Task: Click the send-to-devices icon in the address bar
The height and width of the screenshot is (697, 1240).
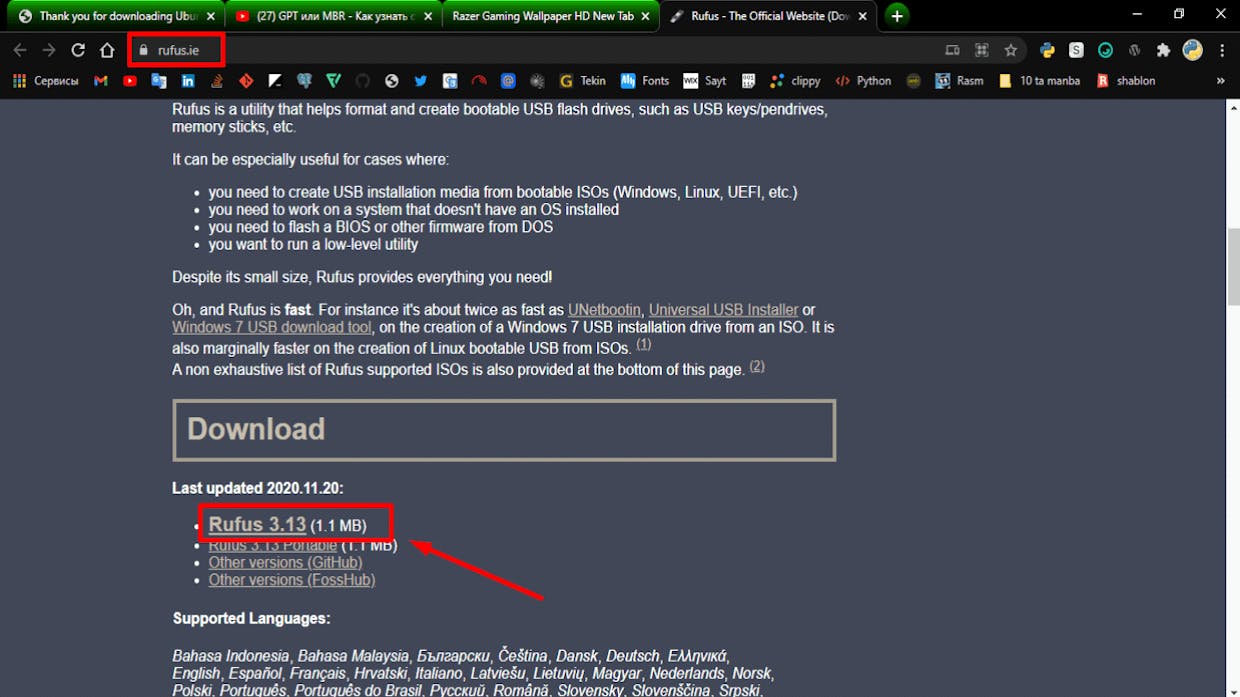Action: [952, 50]
